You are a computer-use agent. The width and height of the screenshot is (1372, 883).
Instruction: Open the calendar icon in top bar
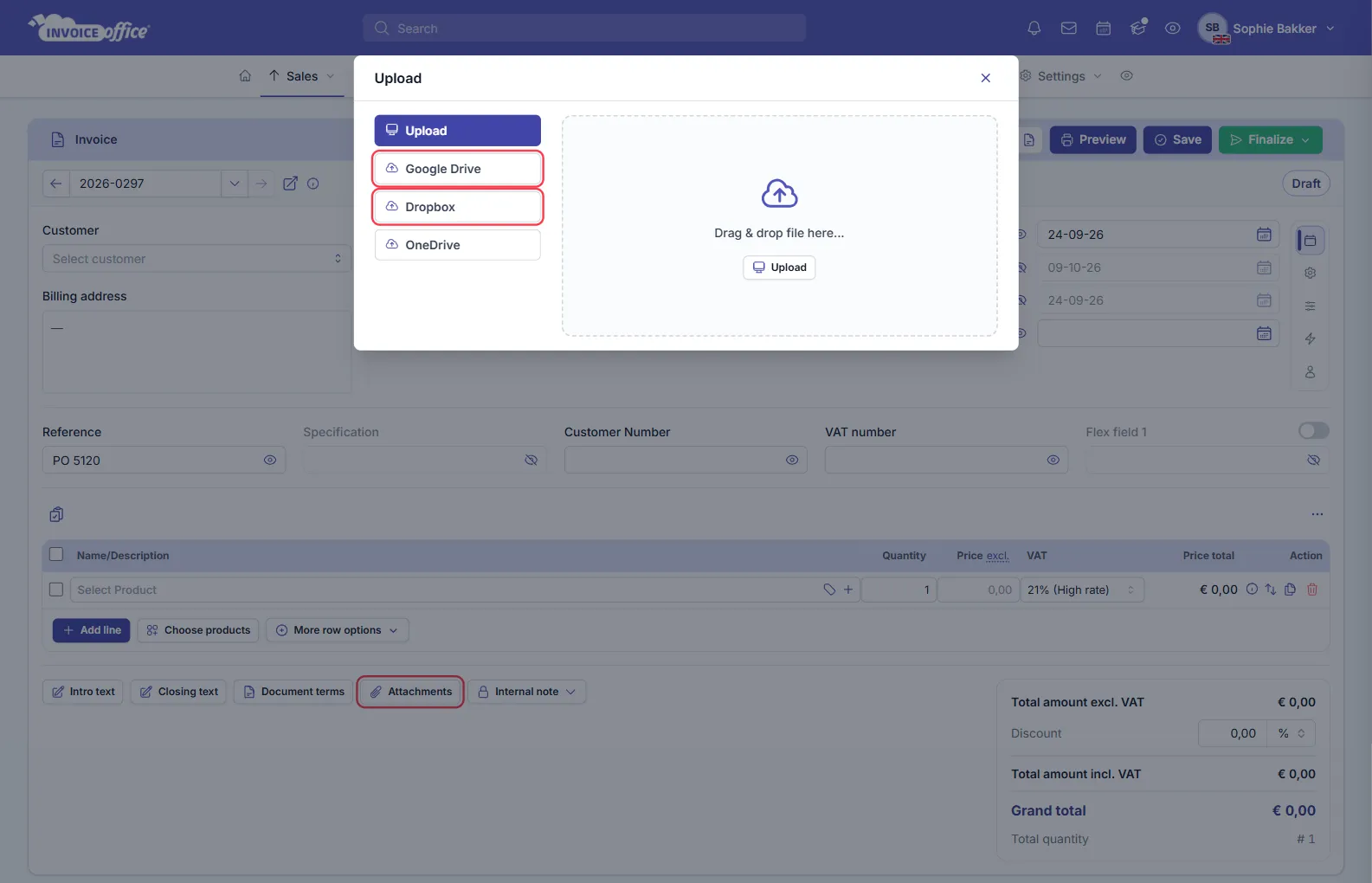(1104, 29)
